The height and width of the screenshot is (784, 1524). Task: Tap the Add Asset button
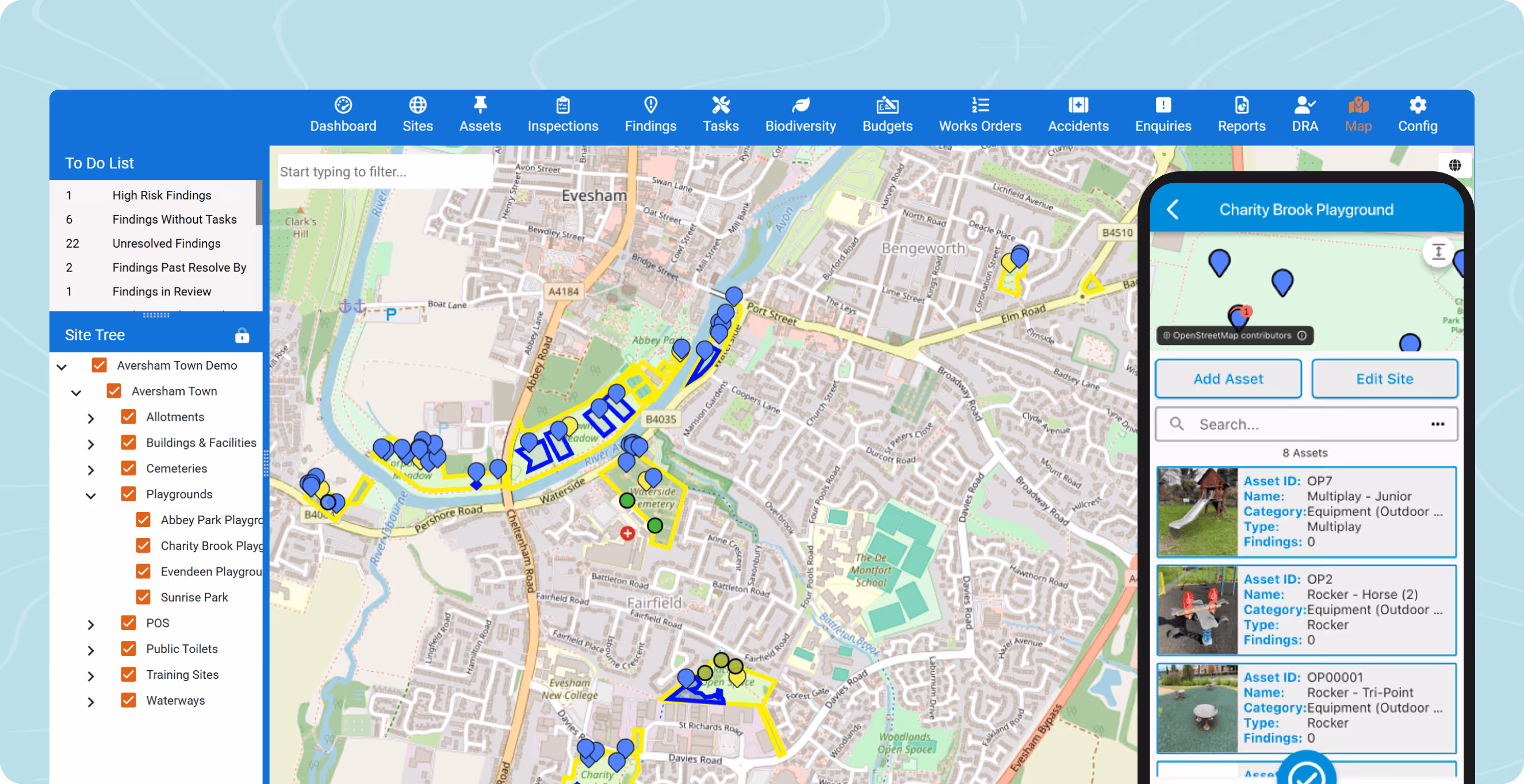tap(1228, 378)
